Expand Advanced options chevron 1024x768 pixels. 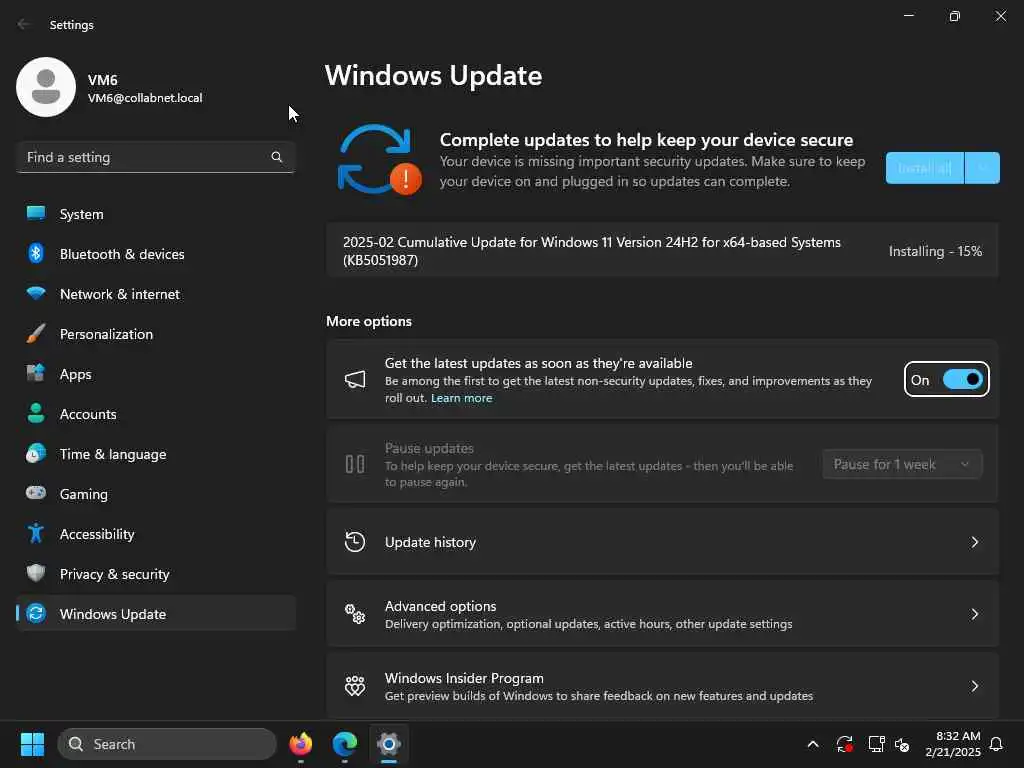[x=974, y=614]
